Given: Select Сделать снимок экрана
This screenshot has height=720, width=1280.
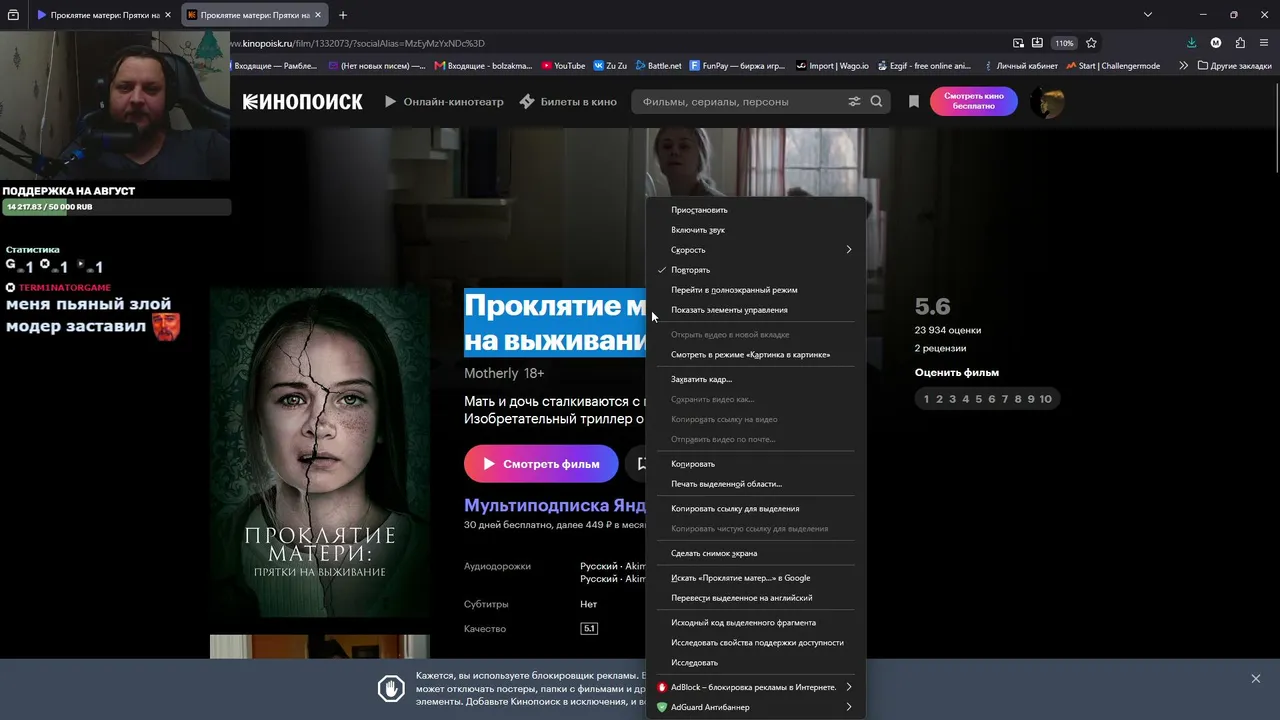Looking at the screenshot, I should pyautogui.click(x=755, y=553).
